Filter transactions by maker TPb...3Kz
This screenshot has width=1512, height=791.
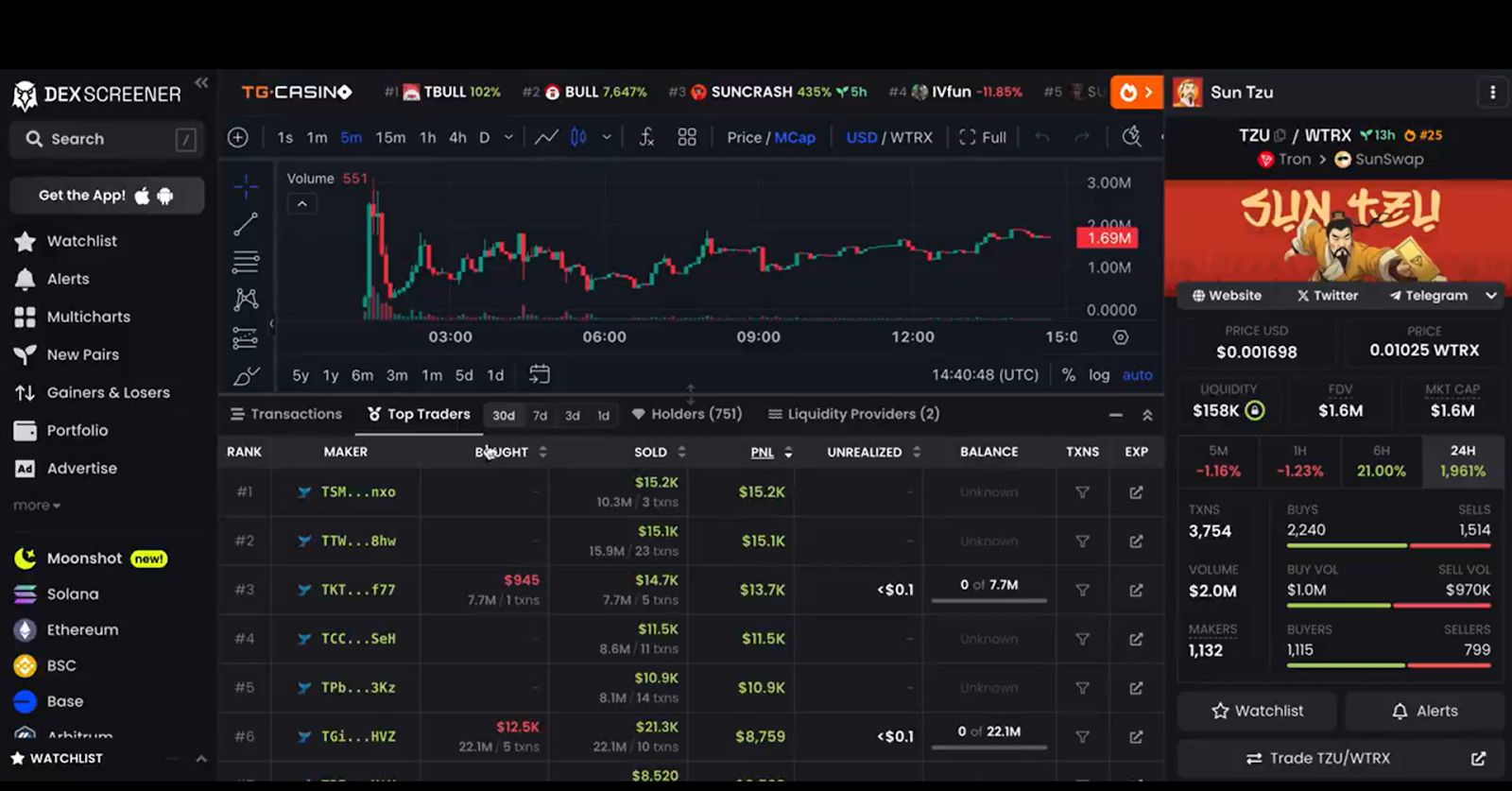coord(1083,688)
